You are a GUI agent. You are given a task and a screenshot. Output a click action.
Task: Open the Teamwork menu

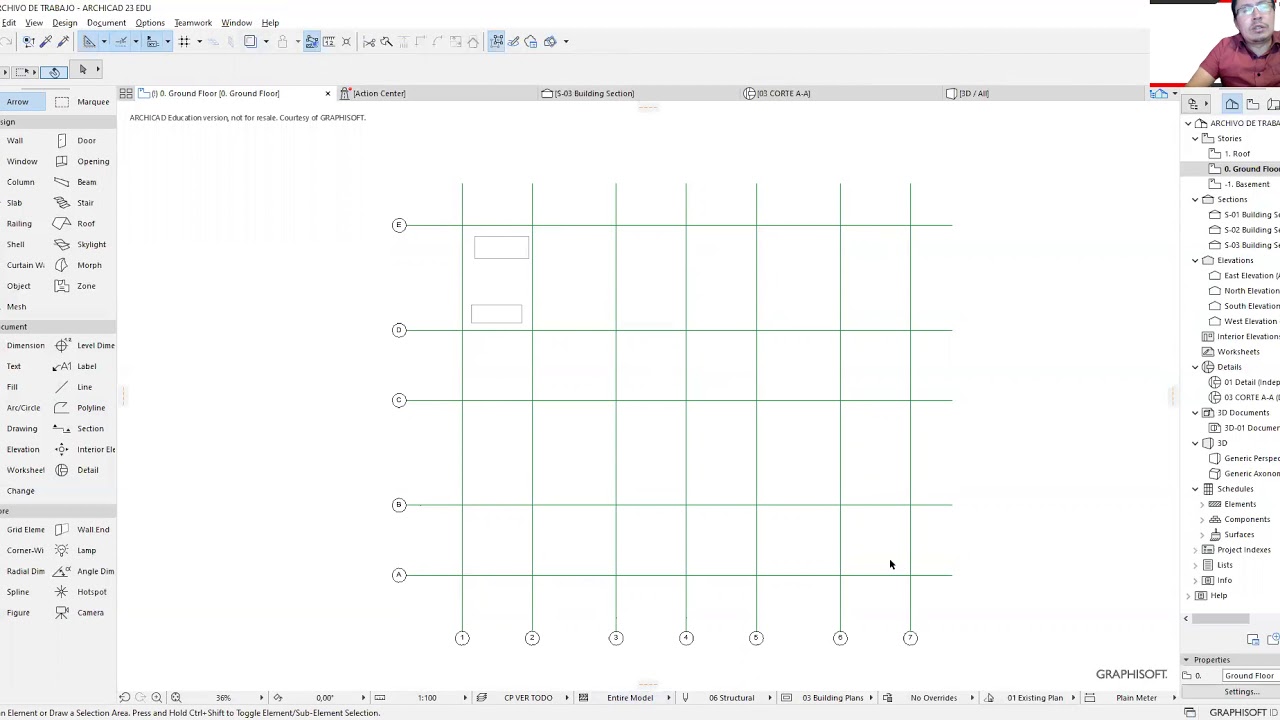193,22
